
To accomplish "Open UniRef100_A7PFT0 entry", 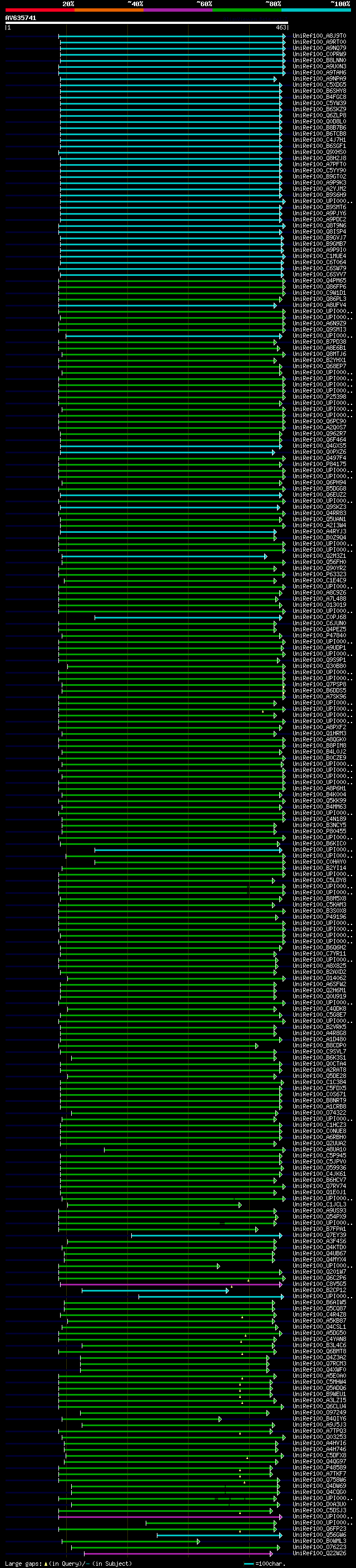I will pos(319,164).
